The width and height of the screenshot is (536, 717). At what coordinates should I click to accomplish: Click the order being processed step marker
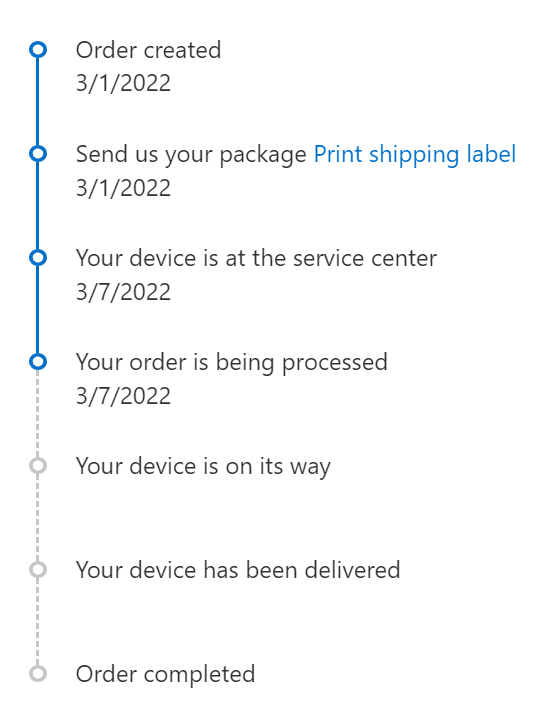pyautogui.click(x=38, y=361)
